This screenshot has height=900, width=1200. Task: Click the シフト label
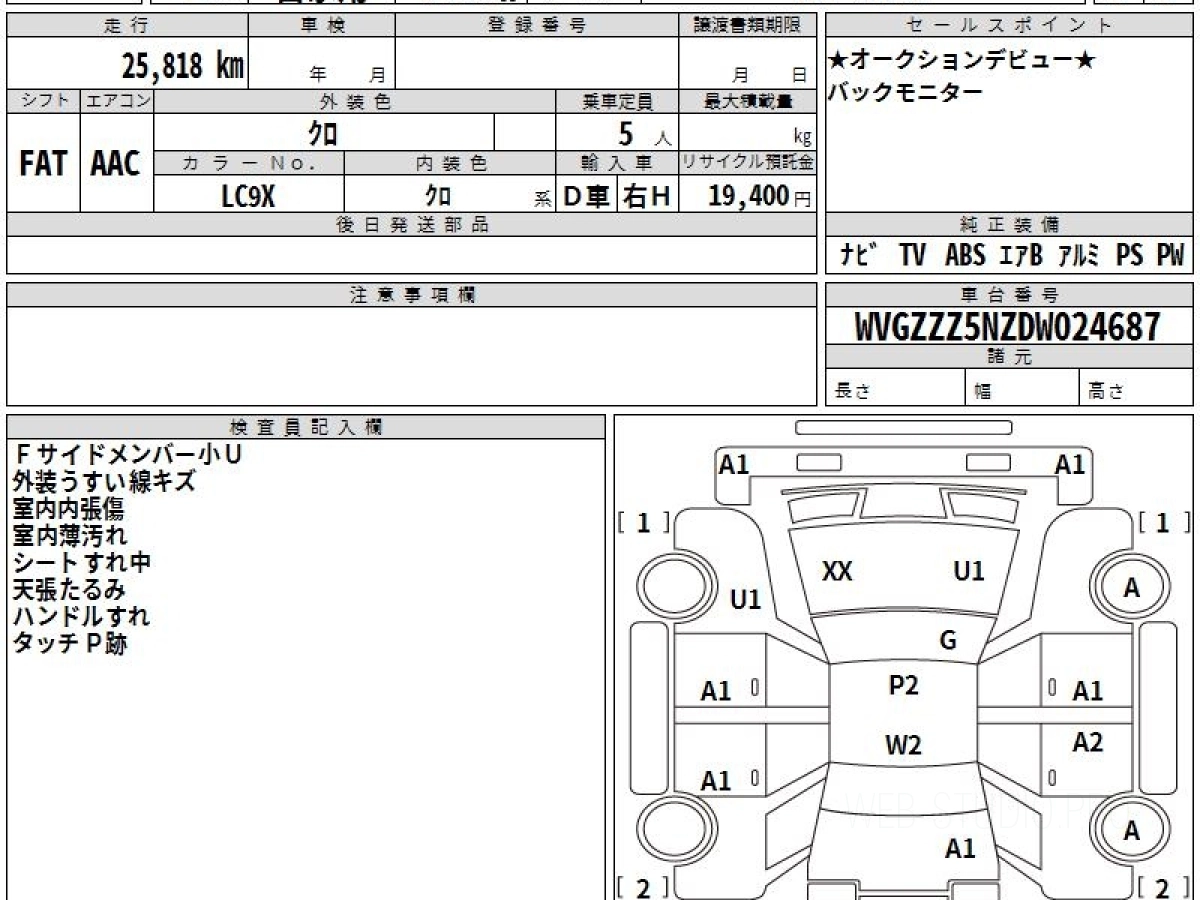[43, 101]
